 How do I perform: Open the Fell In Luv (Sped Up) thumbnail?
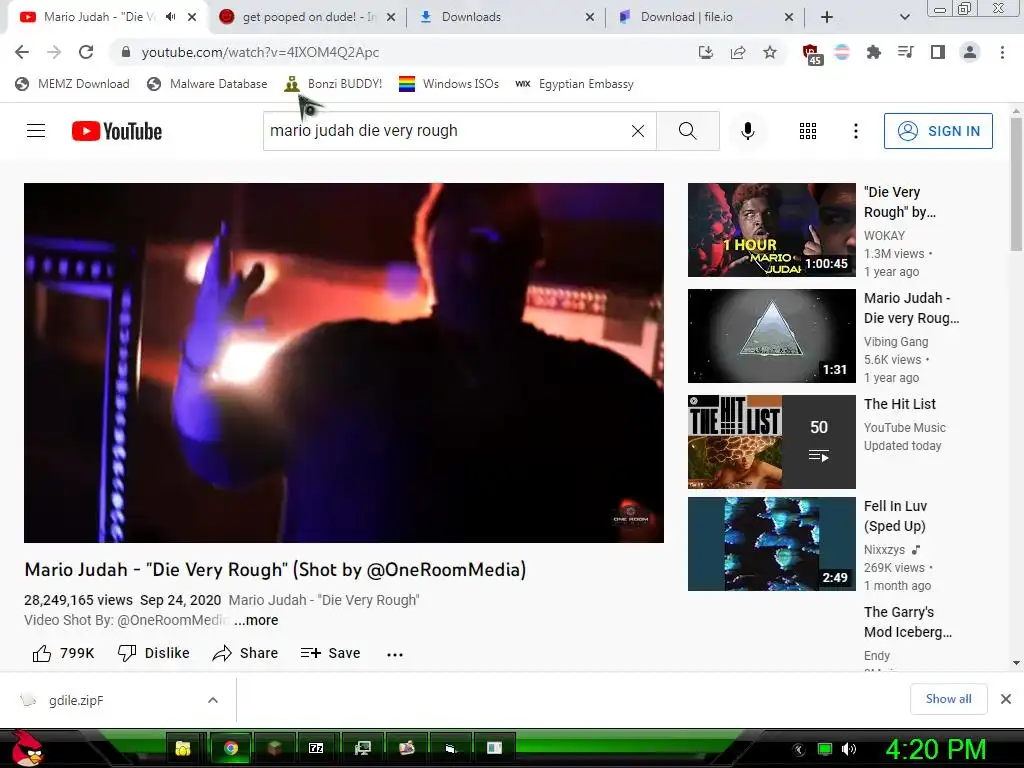[771, 544]
